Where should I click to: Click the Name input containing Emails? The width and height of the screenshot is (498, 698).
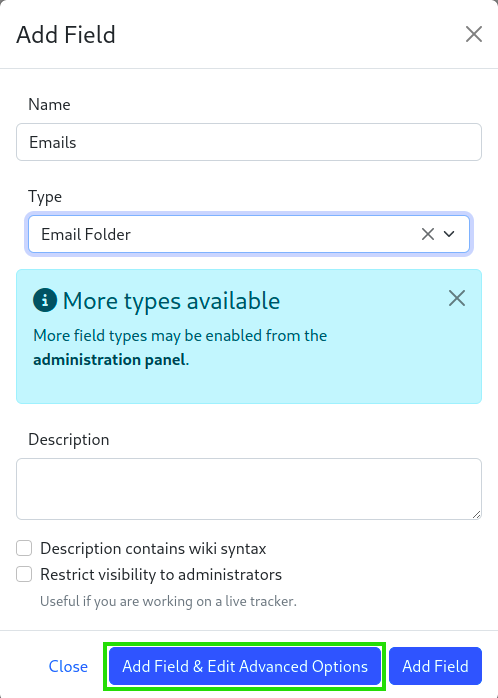click(249, 142)
